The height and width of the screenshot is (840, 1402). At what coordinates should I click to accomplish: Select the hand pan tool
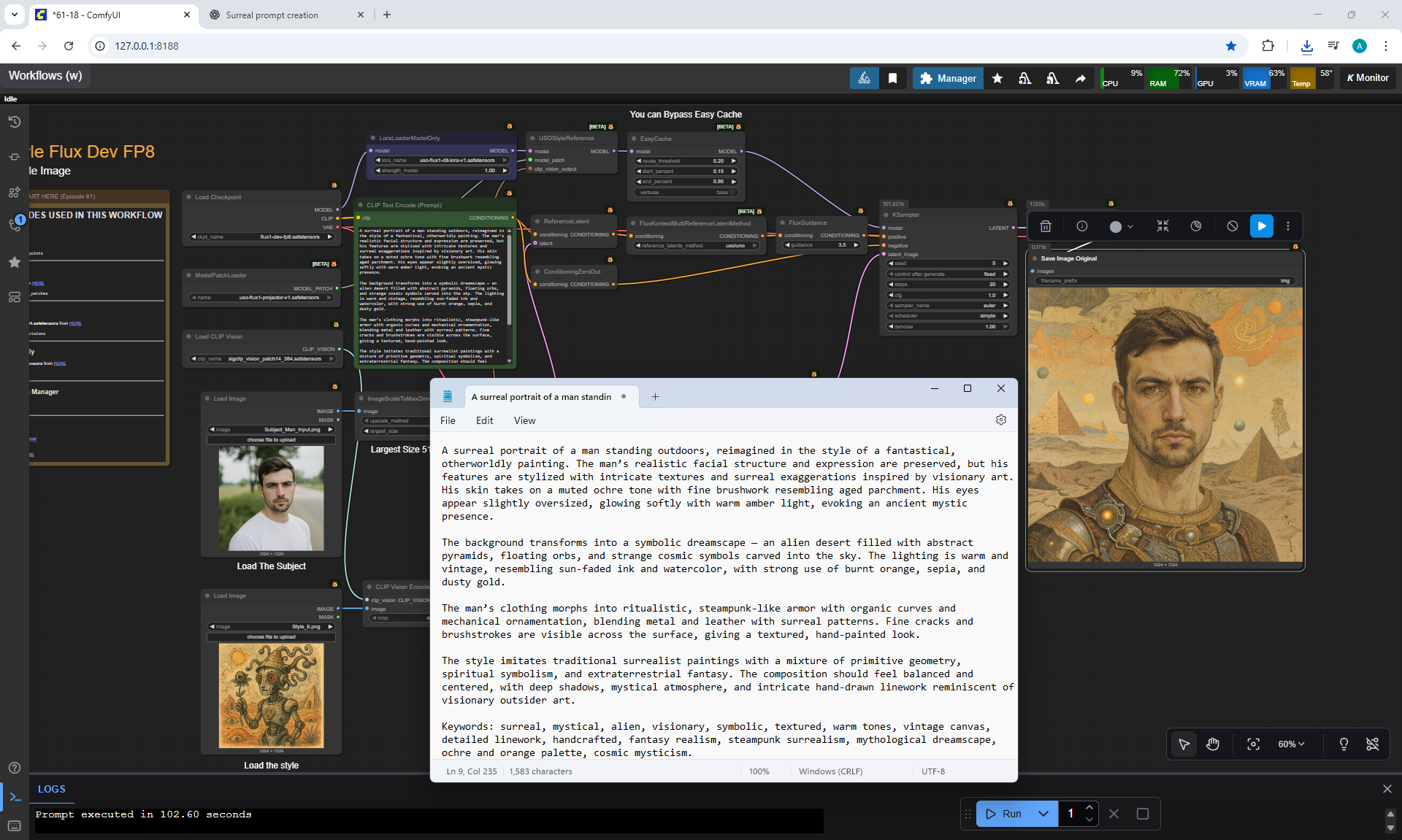pyautogui.click(x=1213, y=744)
